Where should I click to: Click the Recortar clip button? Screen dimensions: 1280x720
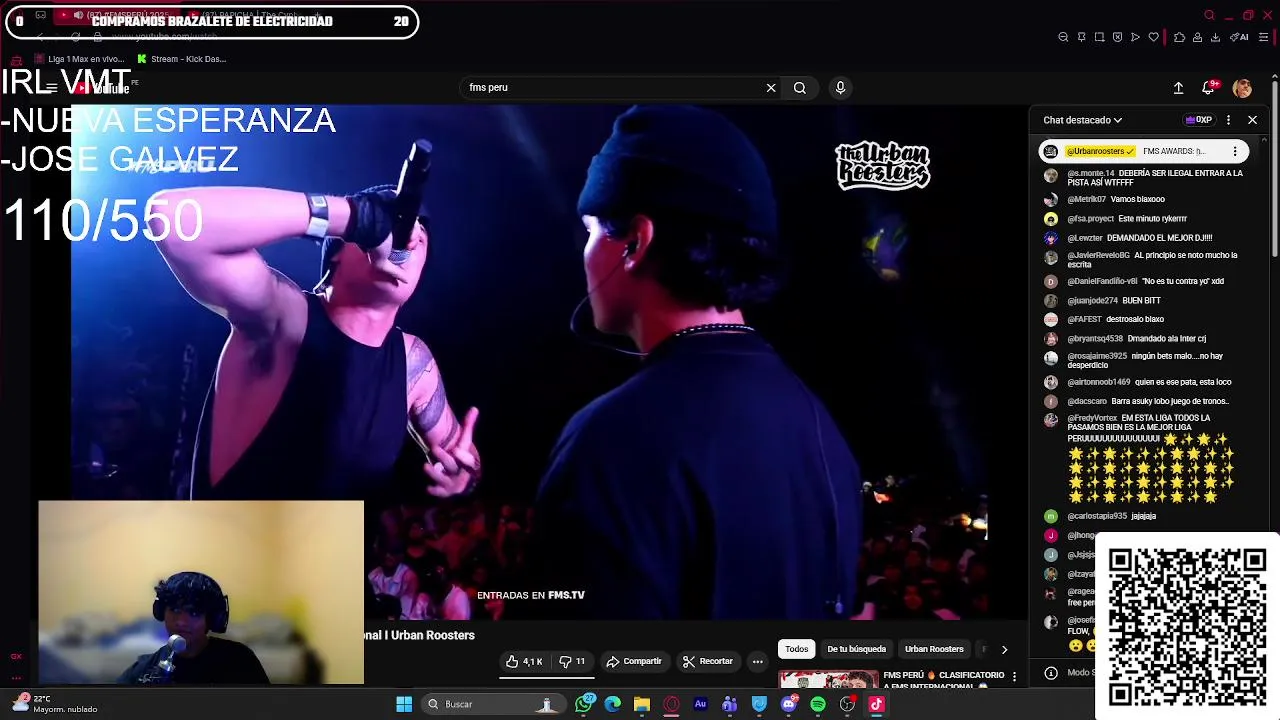[707, 661]
